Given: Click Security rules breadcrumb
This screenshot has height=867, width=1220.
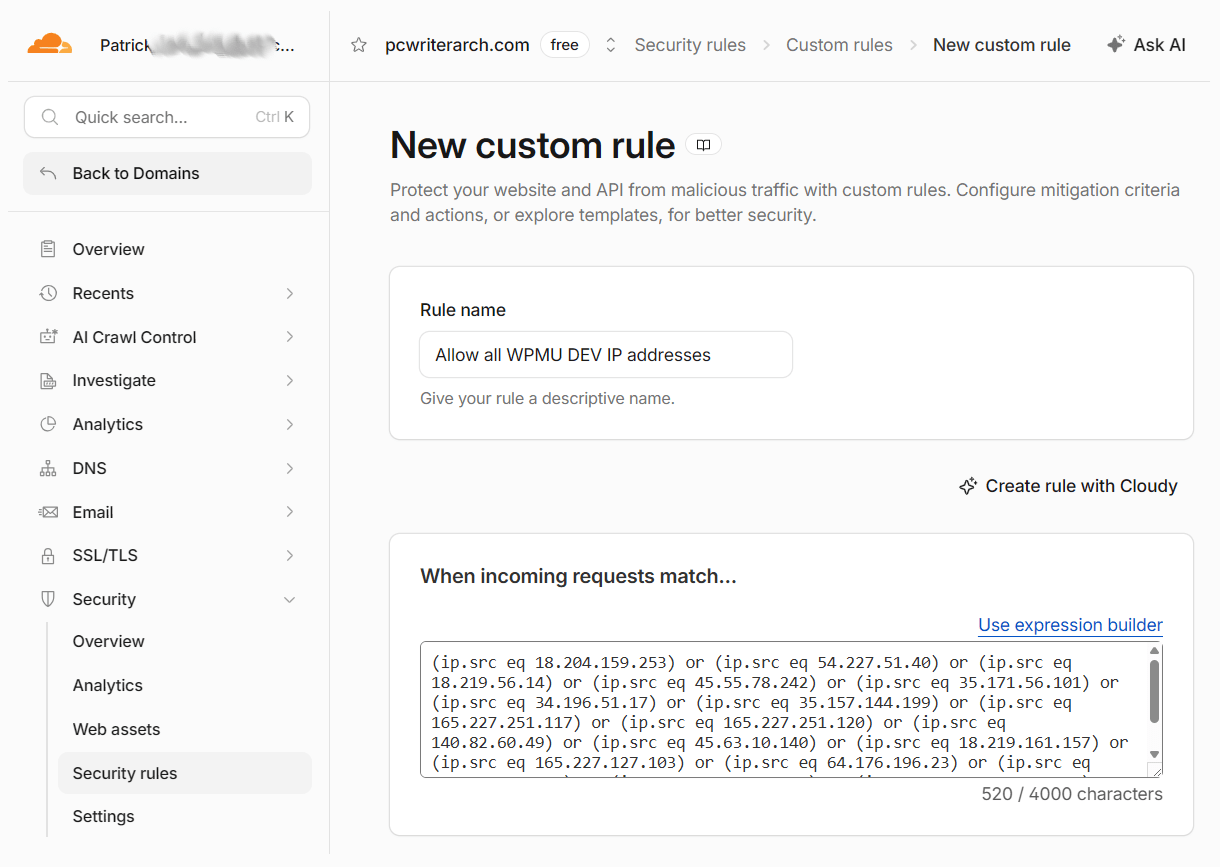Looking at the screenshot, I should tap(690, 45).
